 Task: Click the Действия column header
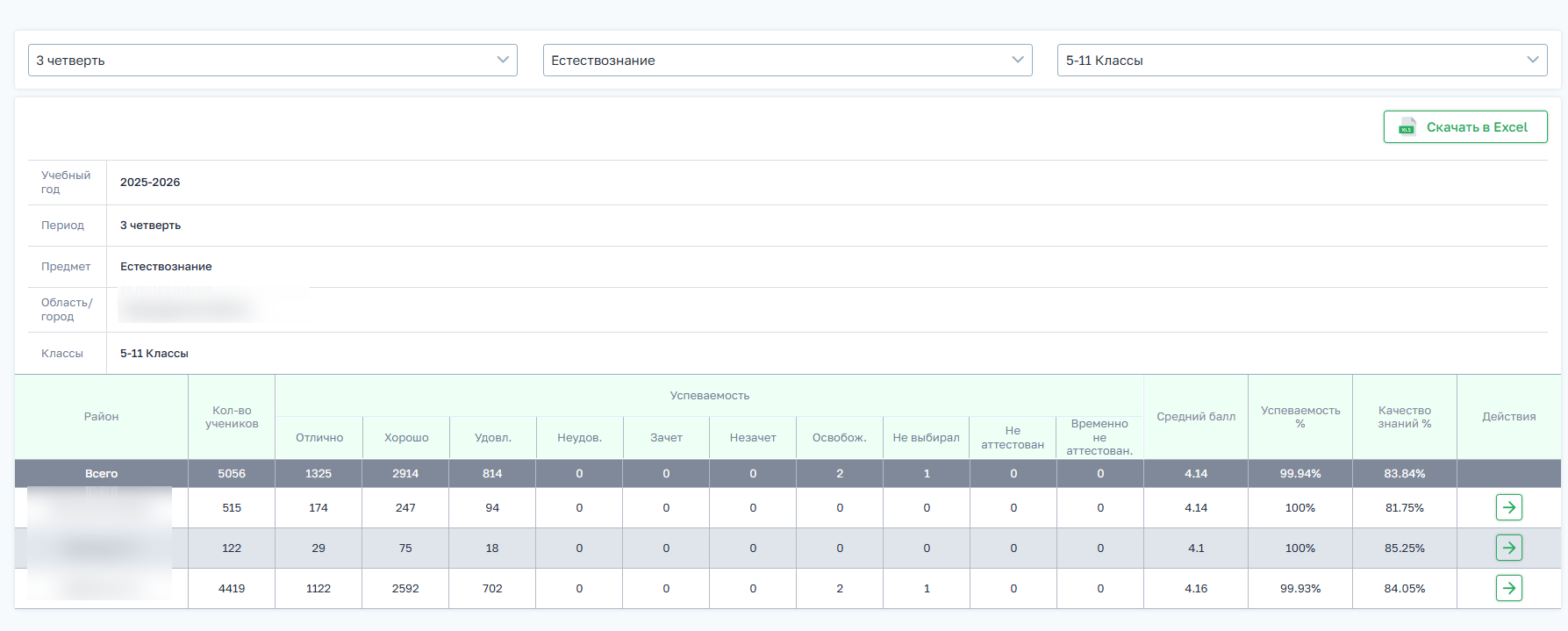pyautogui.click(x=1509, y=417)
